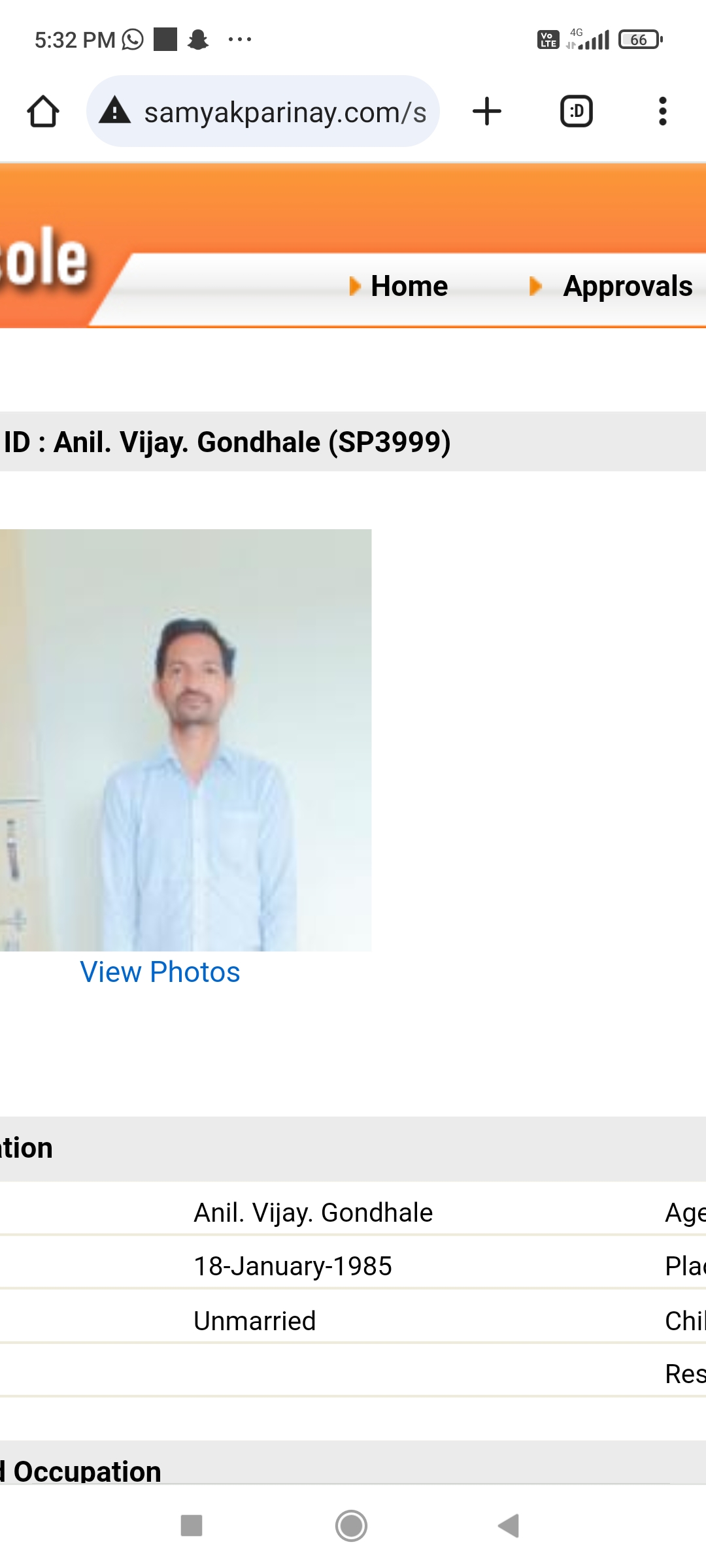Tap the samyakparinay.com address bar
This screenshot has height=1568, width=706.
tap(263, 111)
